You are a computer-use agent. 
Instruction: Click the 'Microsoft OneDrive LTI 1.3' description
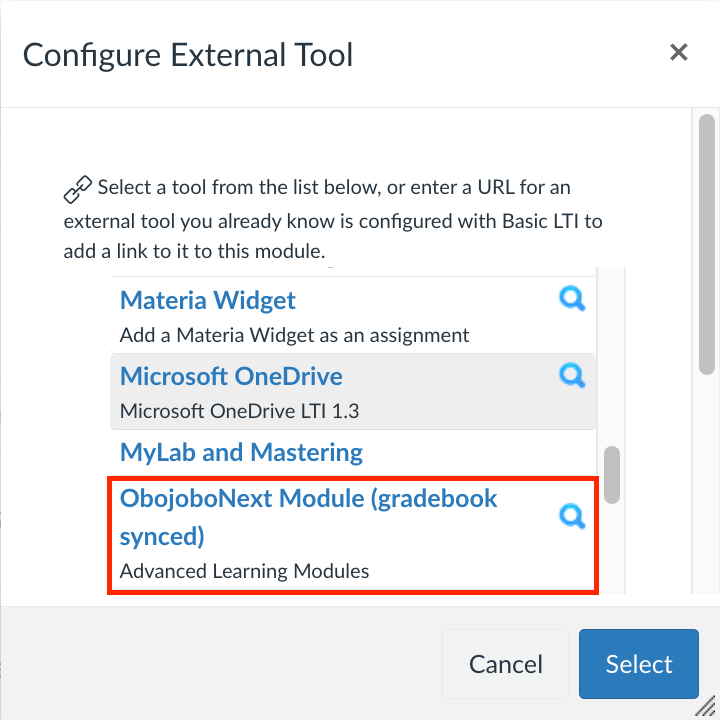(x=239, y=411)
